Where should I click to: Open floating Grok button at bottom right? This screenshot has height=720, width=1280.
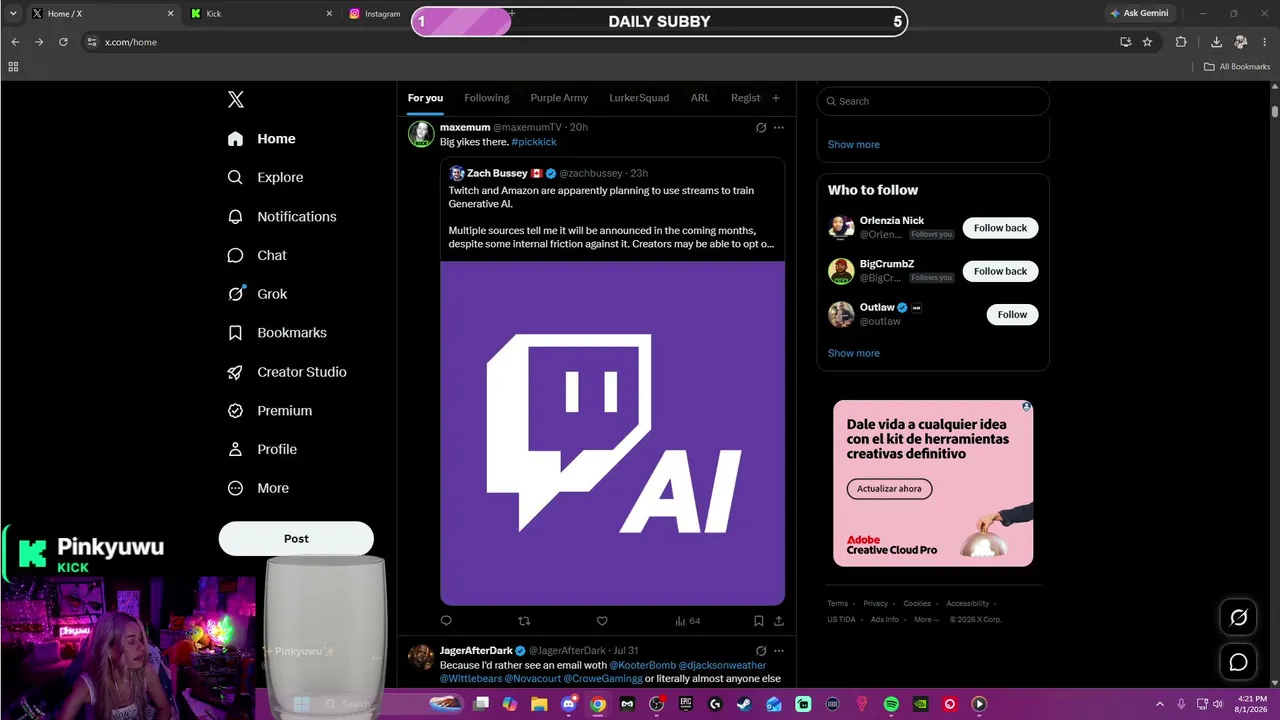coord(1238,618)
